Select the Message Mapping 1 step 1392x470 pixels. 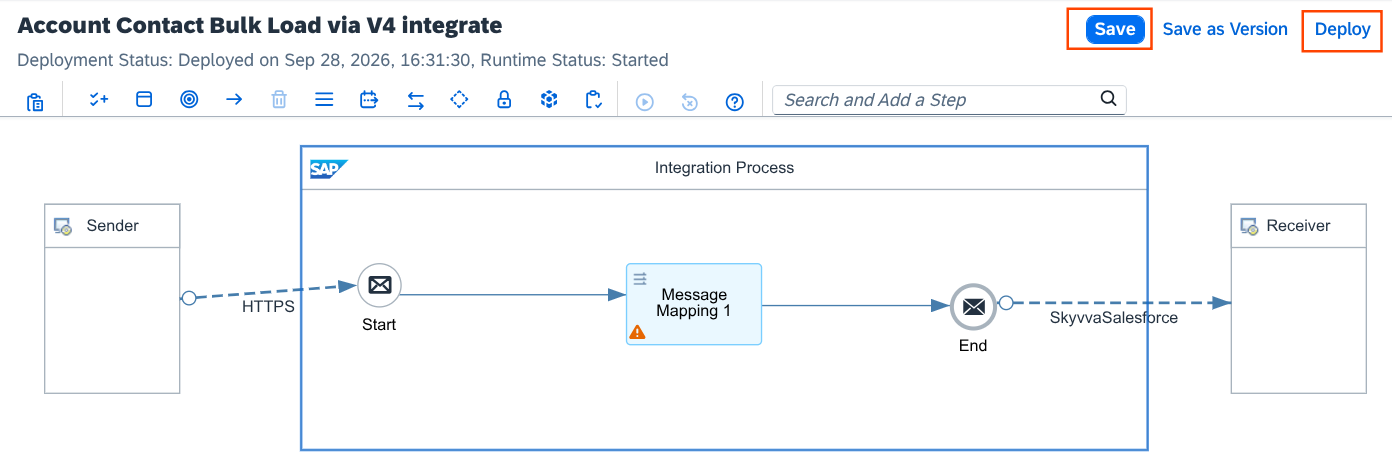pos(694,304)
